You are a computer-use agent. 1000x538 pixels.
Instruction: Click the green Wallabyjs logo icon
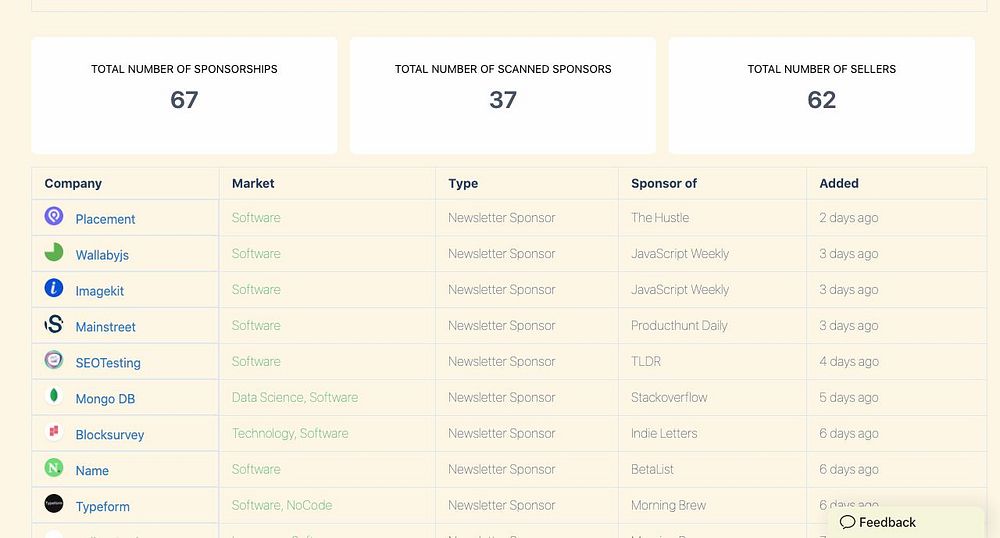(54, 252)
